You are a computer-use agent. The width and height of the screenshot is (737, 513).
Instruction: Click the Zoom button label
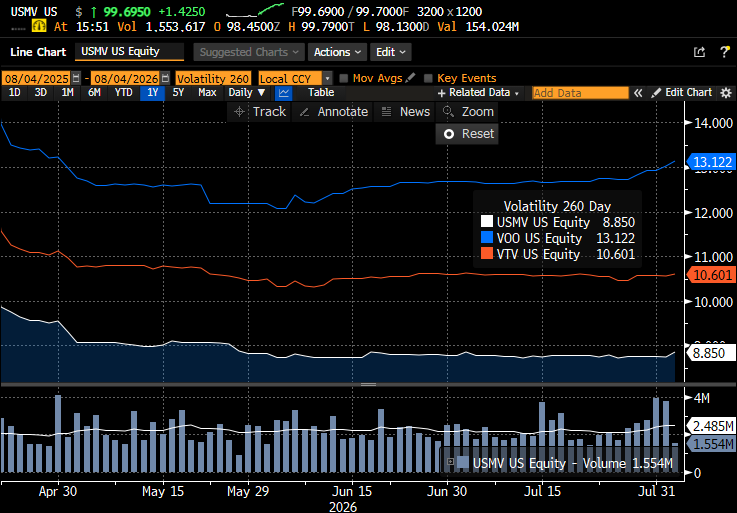(x=478, y=112)
